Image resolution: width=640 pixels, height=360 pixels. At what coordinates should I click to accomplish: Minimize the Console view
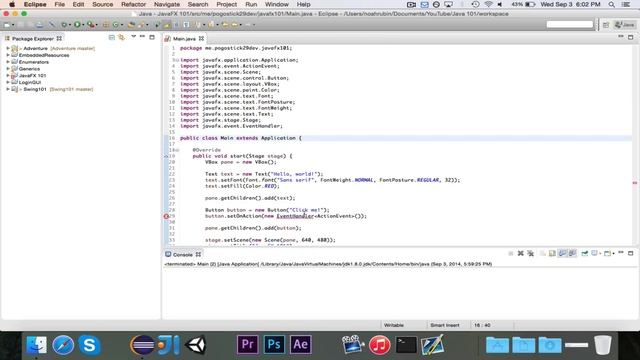click(x=621, y=253)
